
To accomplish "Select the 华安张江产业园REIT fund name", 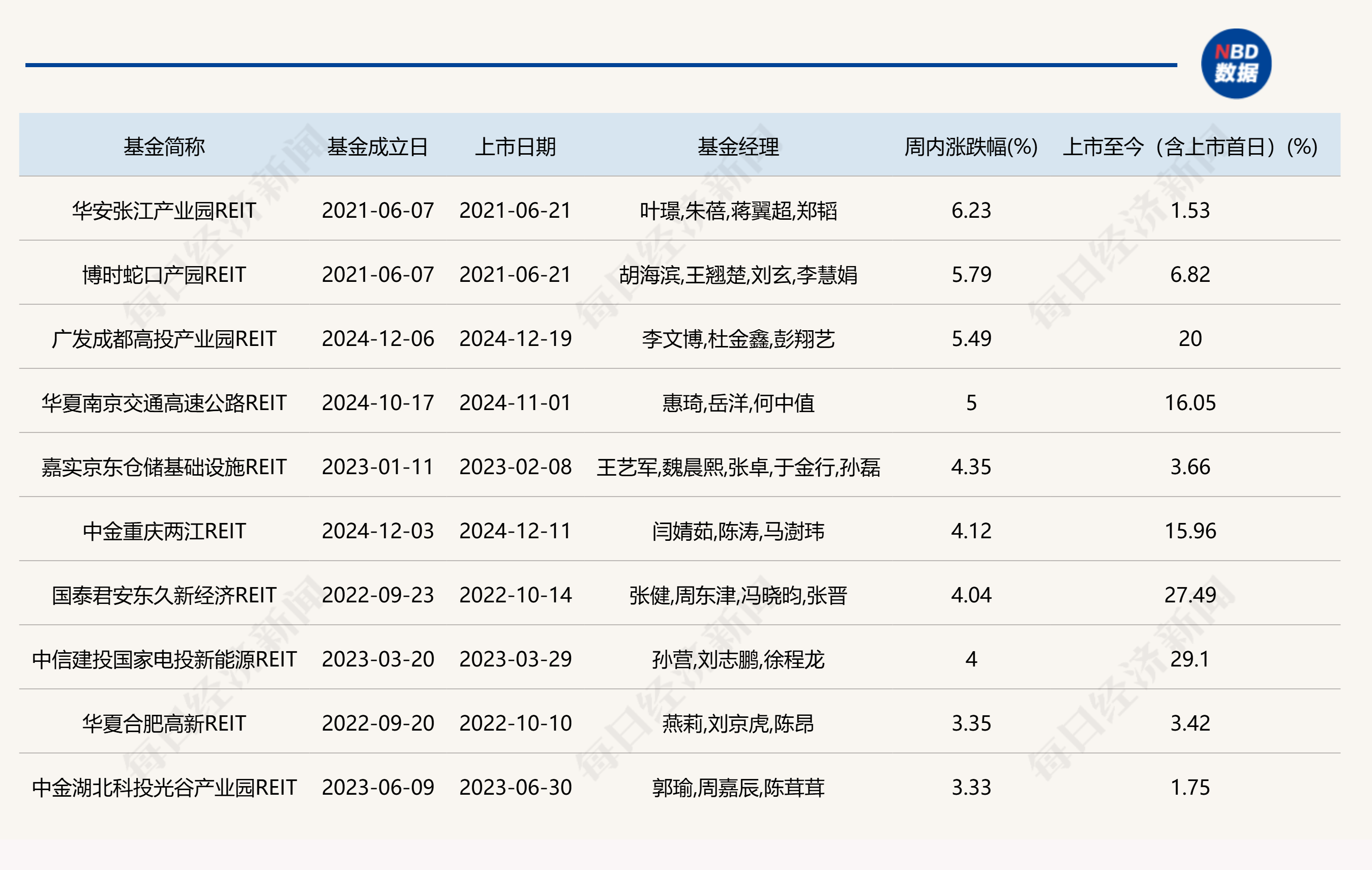I will click(164, 211).
